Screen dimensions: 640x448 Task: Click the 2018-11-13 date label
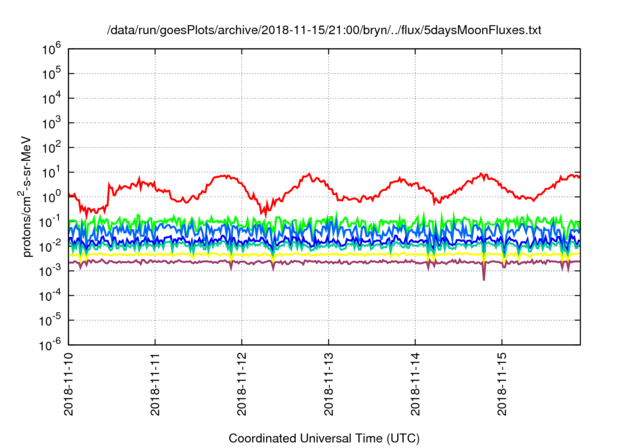329,383
